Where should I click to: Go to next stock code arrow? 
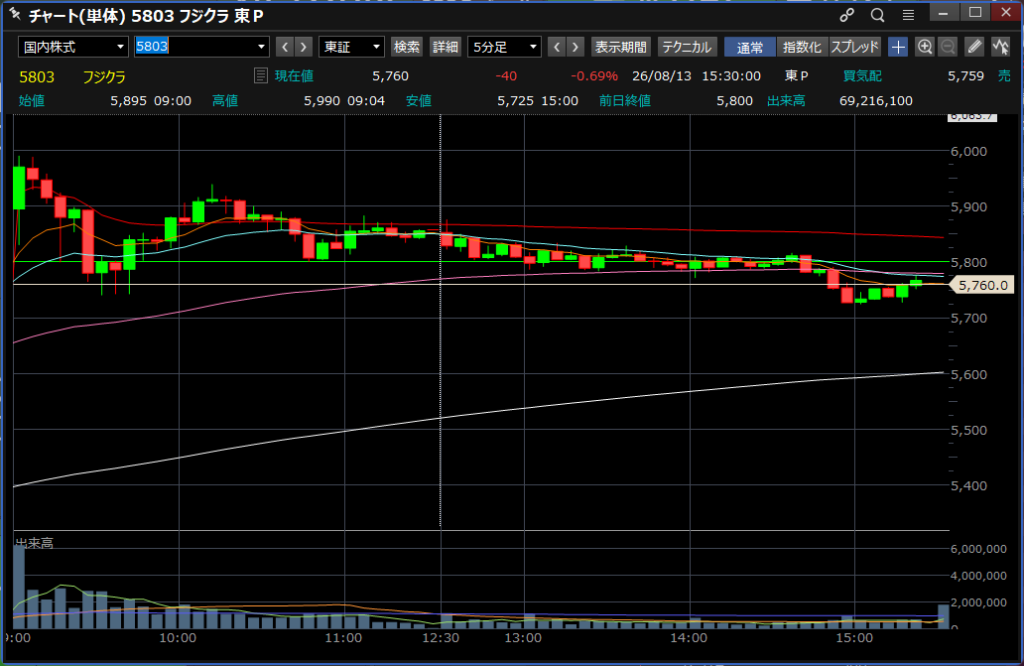[303, 47]
